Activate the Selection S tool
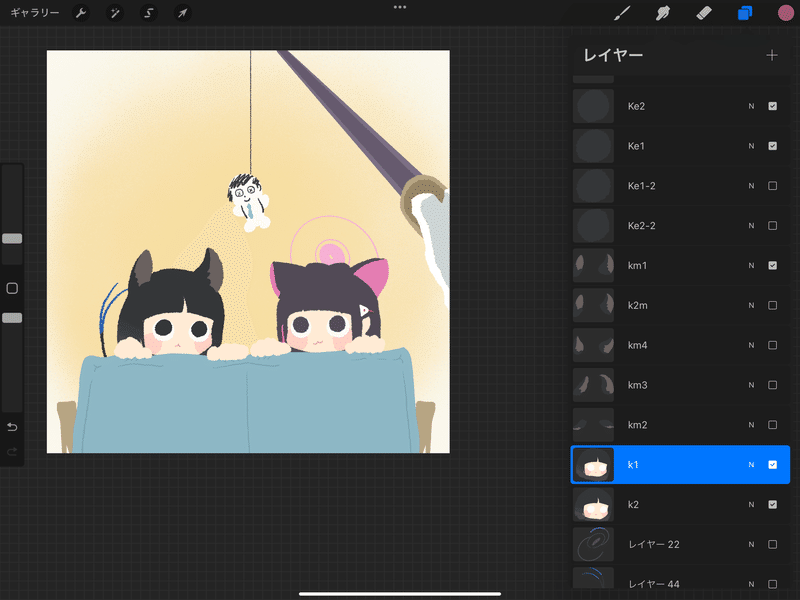This screenshot has height=600, width=800. 148,13
